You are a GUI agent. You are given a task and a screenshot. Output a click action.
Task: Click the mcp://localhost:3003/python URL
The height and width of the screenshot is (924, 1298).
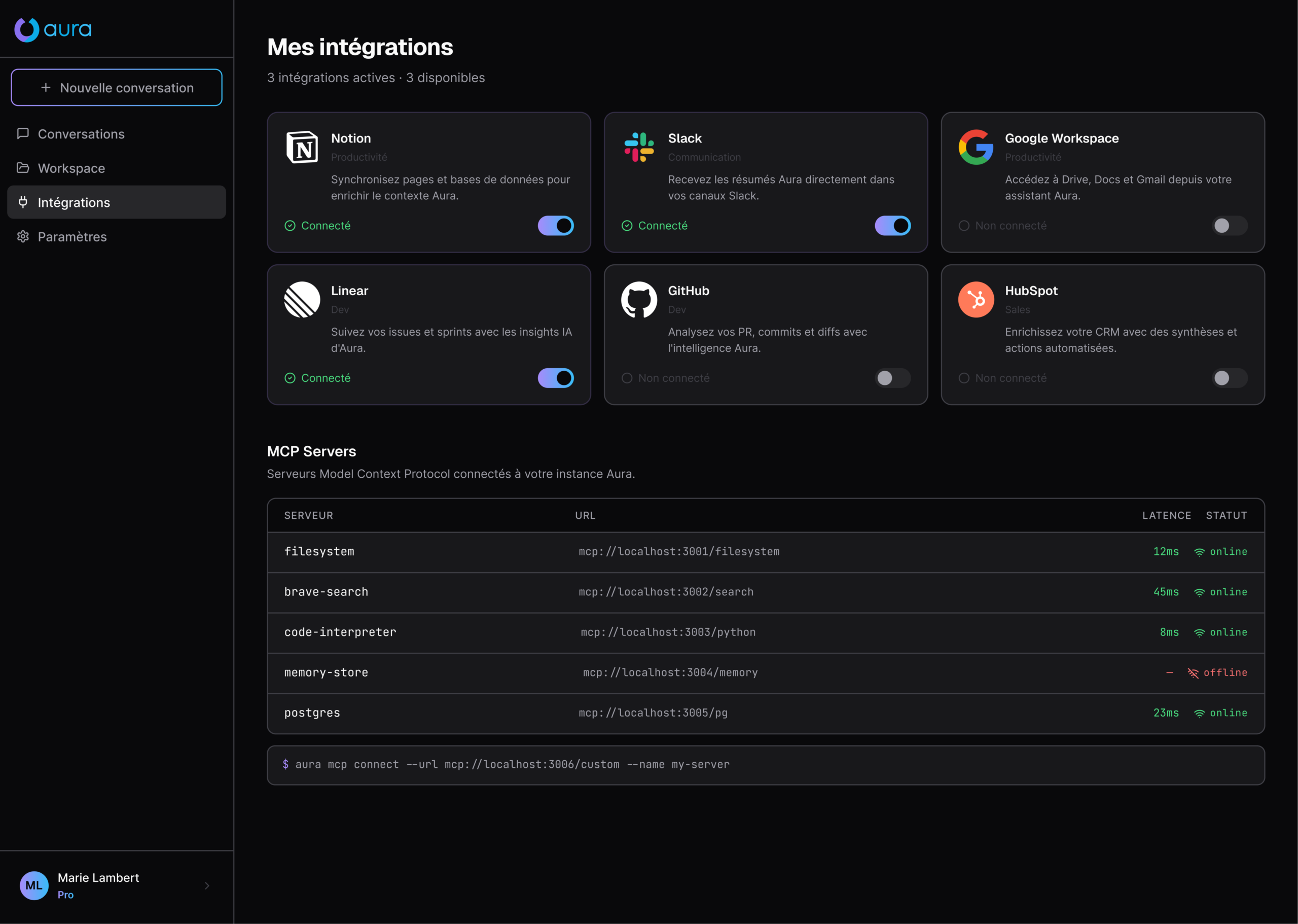click(x=668, y=632)
